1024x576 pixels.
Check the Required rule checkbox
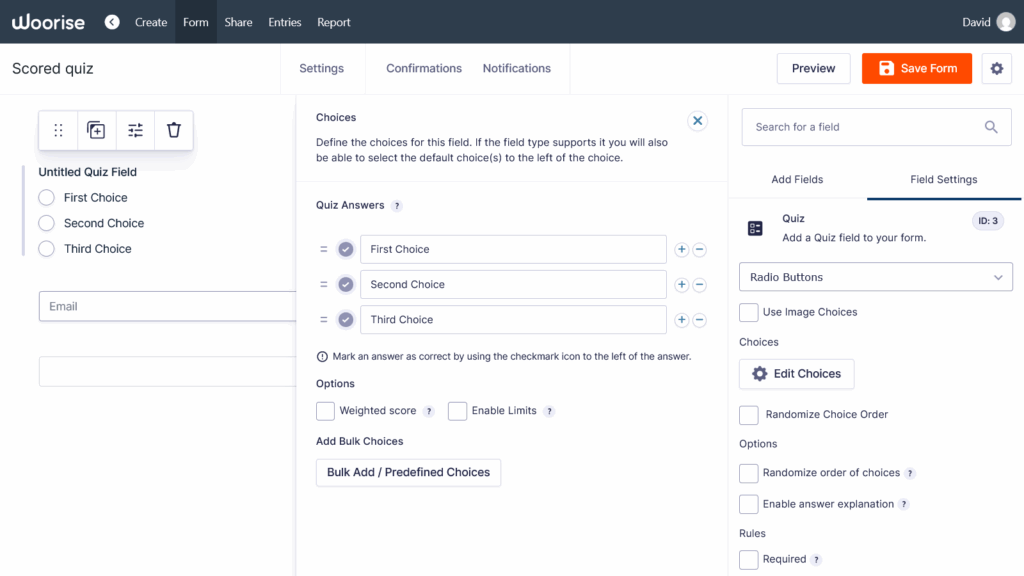coord(748,559)
